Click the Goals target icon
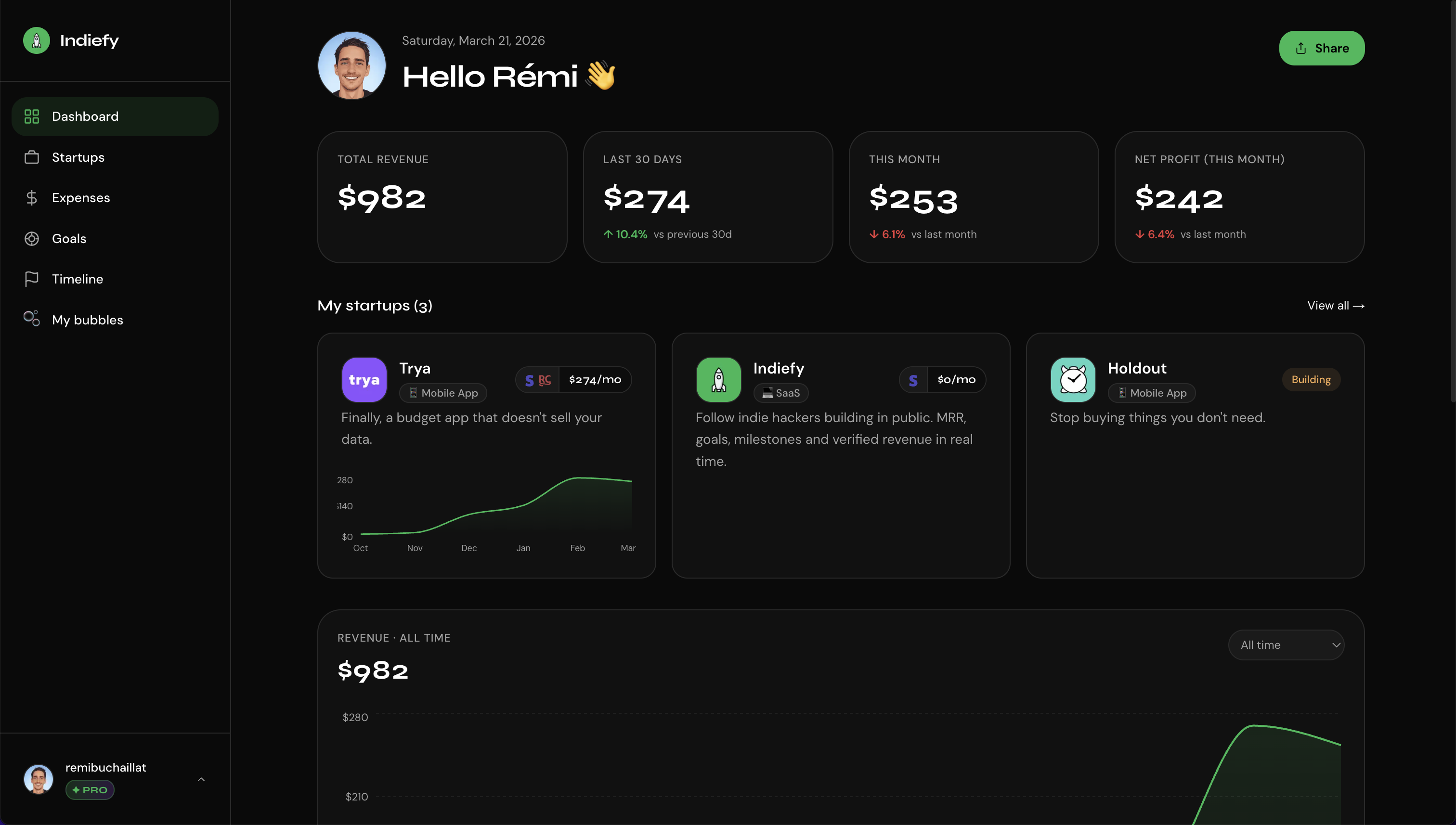 click(x=32, y=239)
